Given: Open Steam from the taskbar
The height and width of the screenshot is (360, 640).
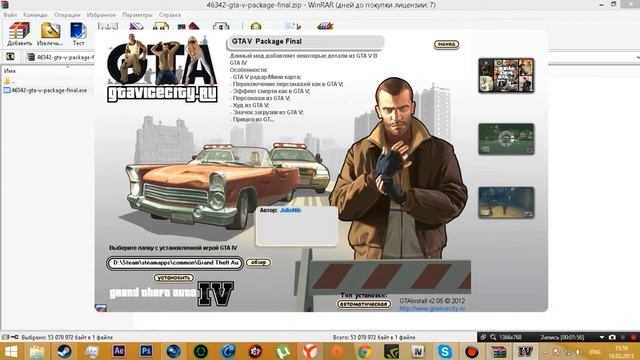Looking at the screenshot, I should [64, 351].
